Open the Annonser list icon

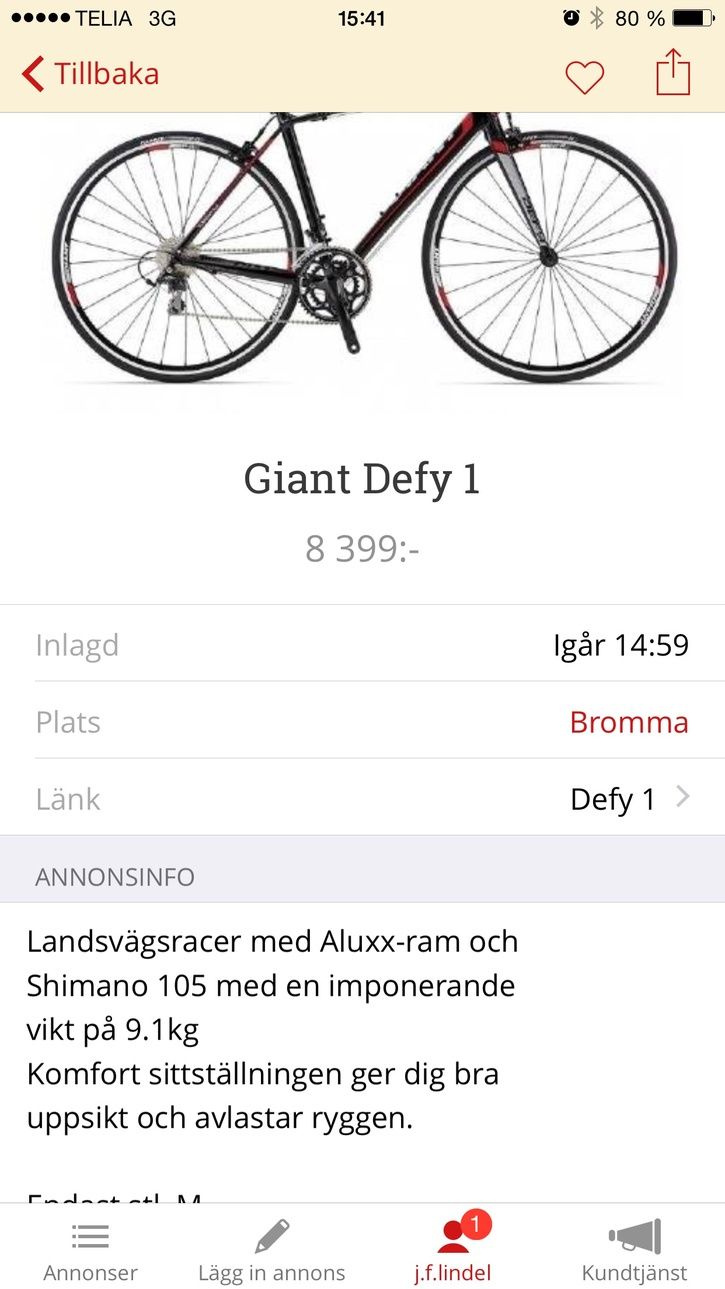tap(90, 1238)
